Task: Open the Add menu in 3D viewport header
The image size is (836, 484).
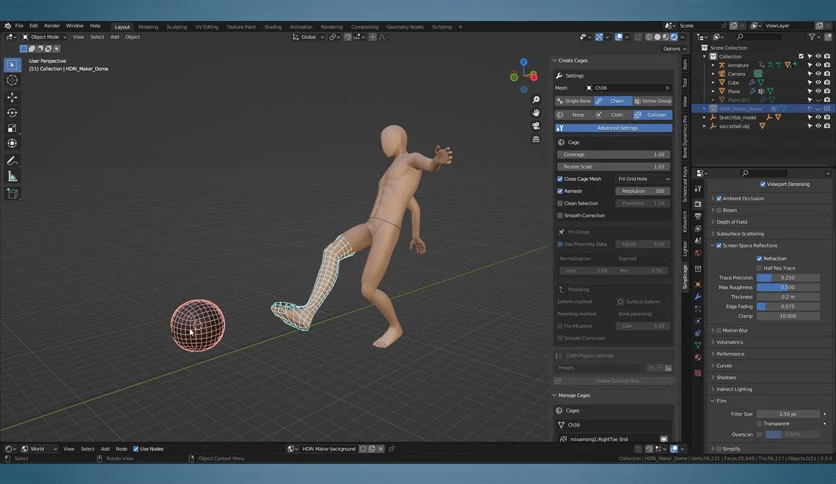Action: pos(115,37)
